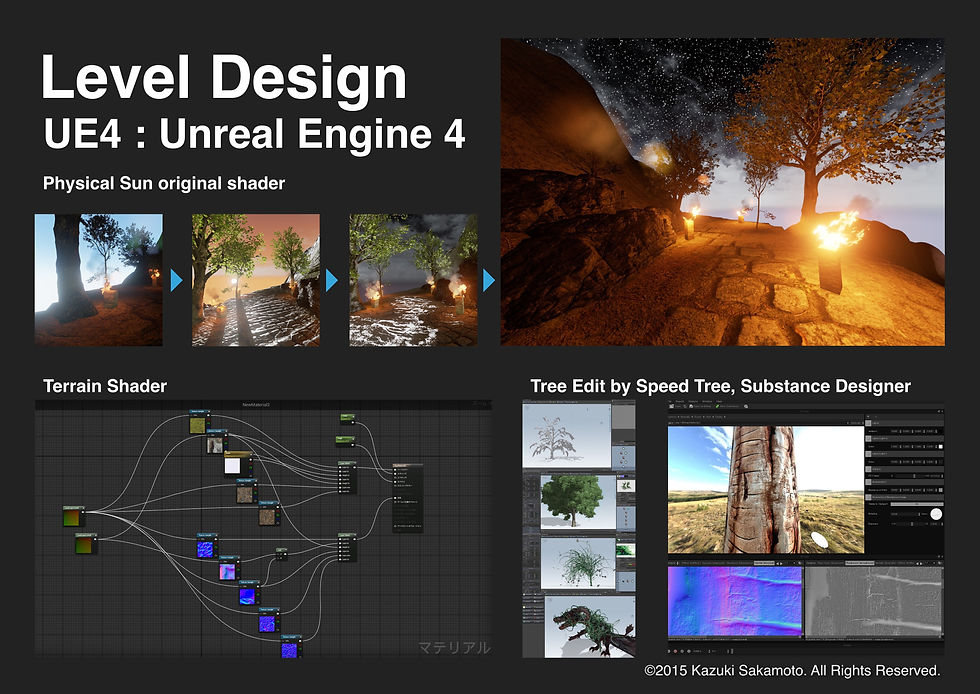
Task: Click the 'Terrain Shader' heading
Action: (x=105, y=386)
